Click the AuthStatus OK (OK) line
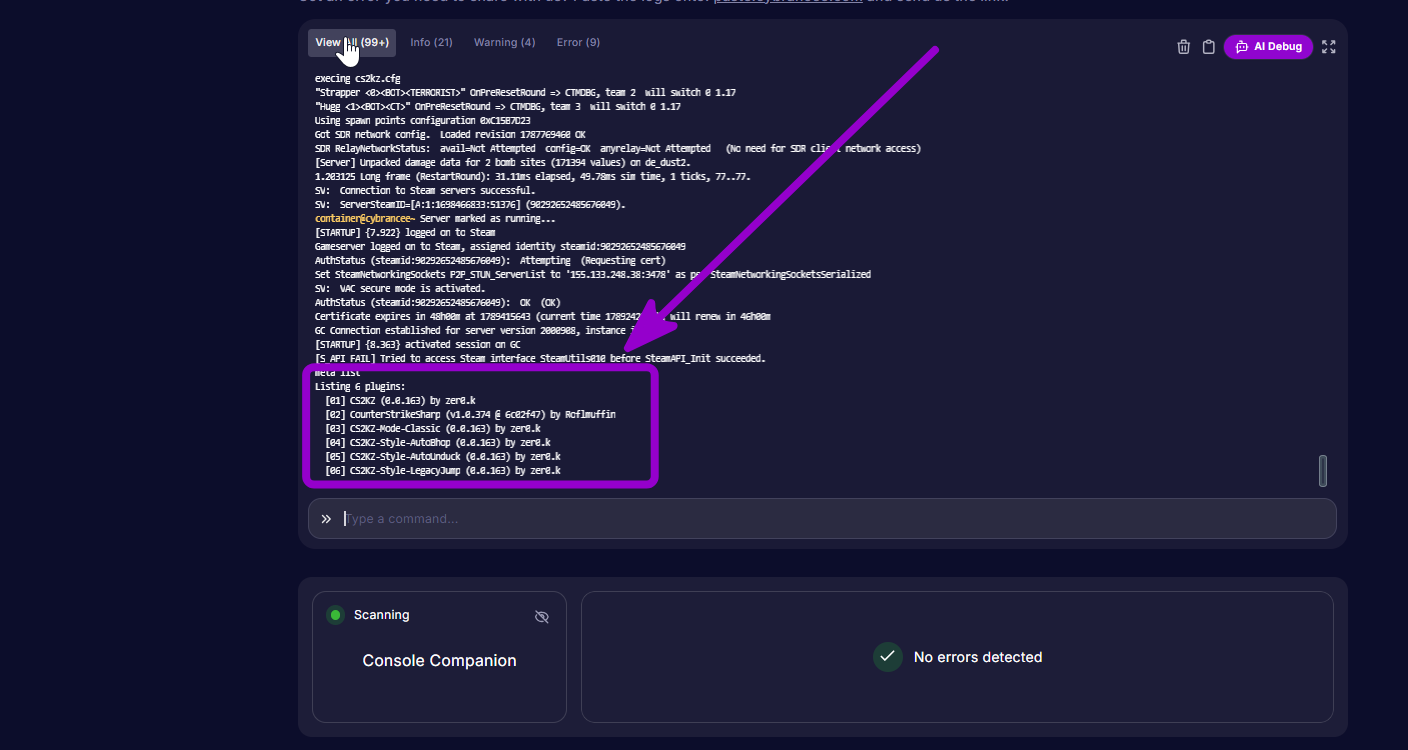Image resolution: width=1408 pixels, height=750 pixels. point(437,302)
